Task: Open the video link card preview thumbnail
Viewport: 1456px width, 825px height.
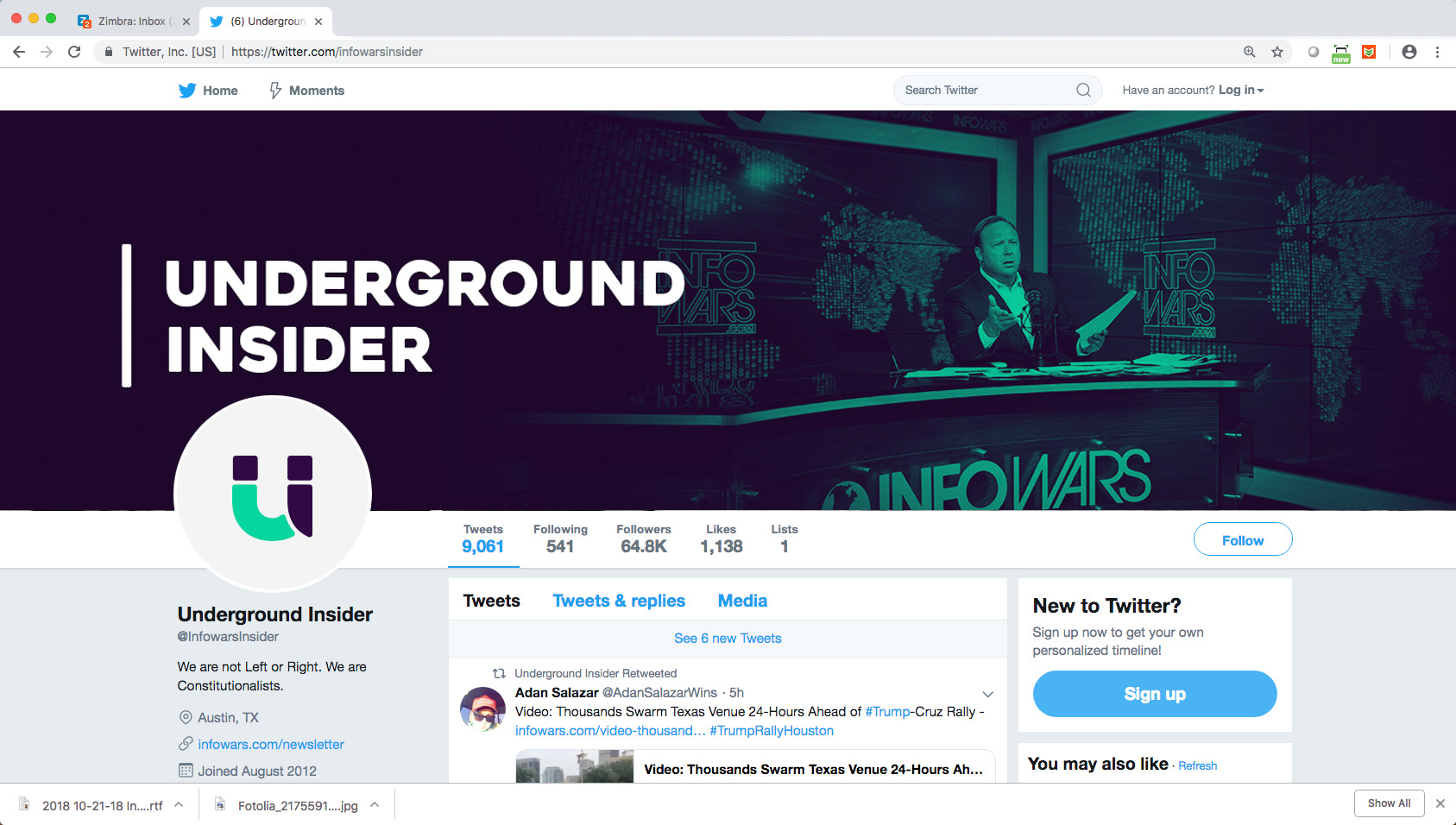Action: (575, 766)
